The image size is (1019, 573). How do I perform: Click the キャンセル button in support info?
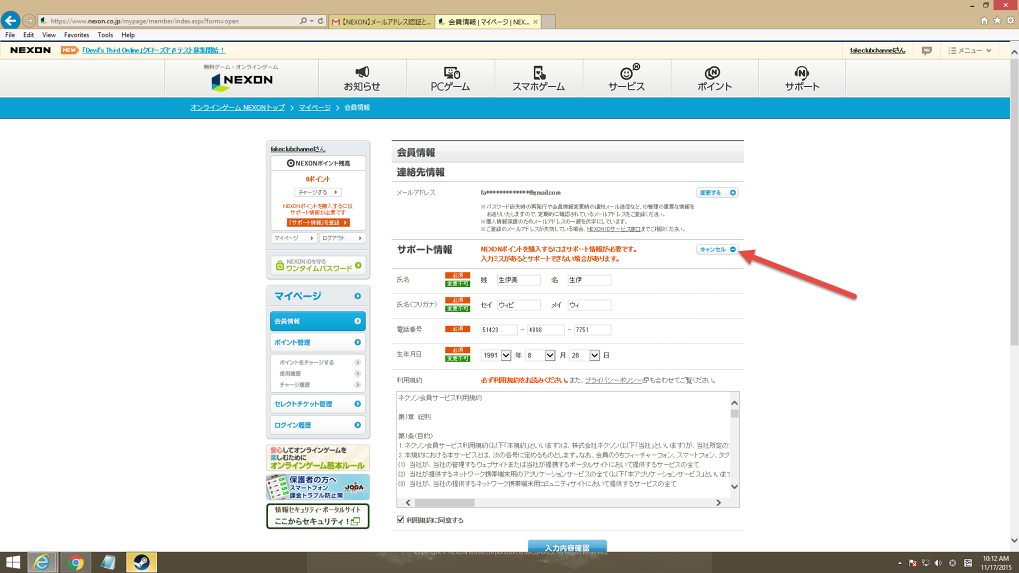click(717, 249)
